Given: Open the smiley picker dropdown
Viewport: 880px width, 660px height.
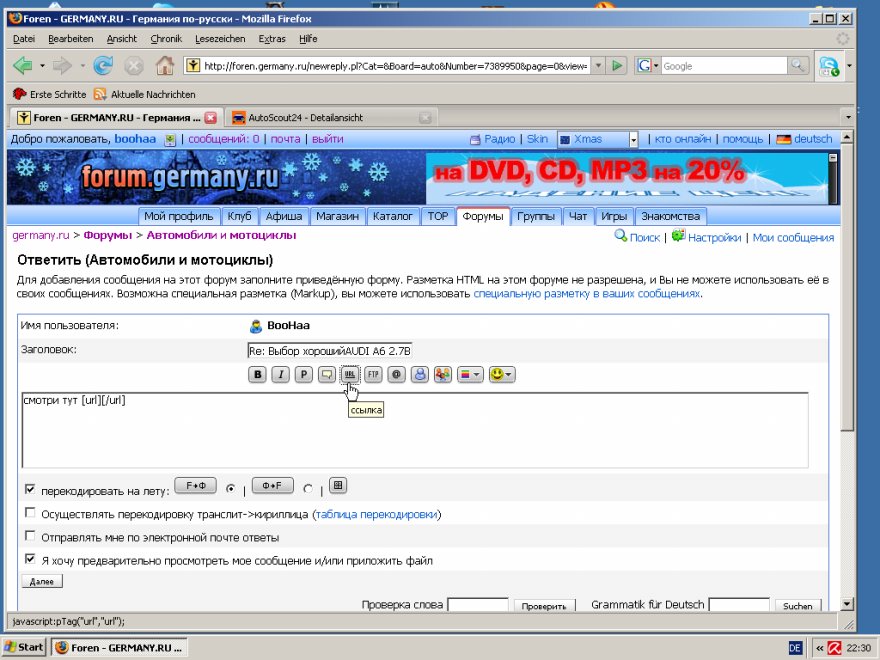Looking at the screenshot, I should (x=502, y=374).
